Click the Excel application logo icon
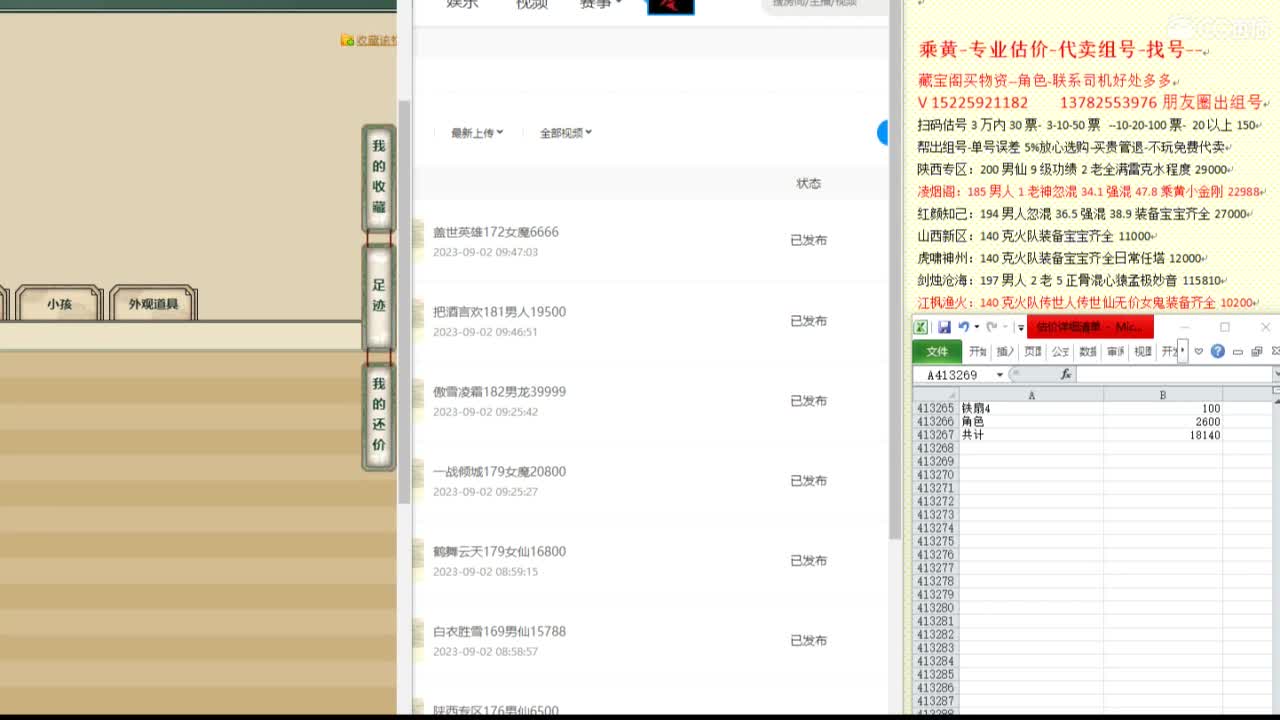This screenshot has height=720, width=1280. click(x=921, y=327)
